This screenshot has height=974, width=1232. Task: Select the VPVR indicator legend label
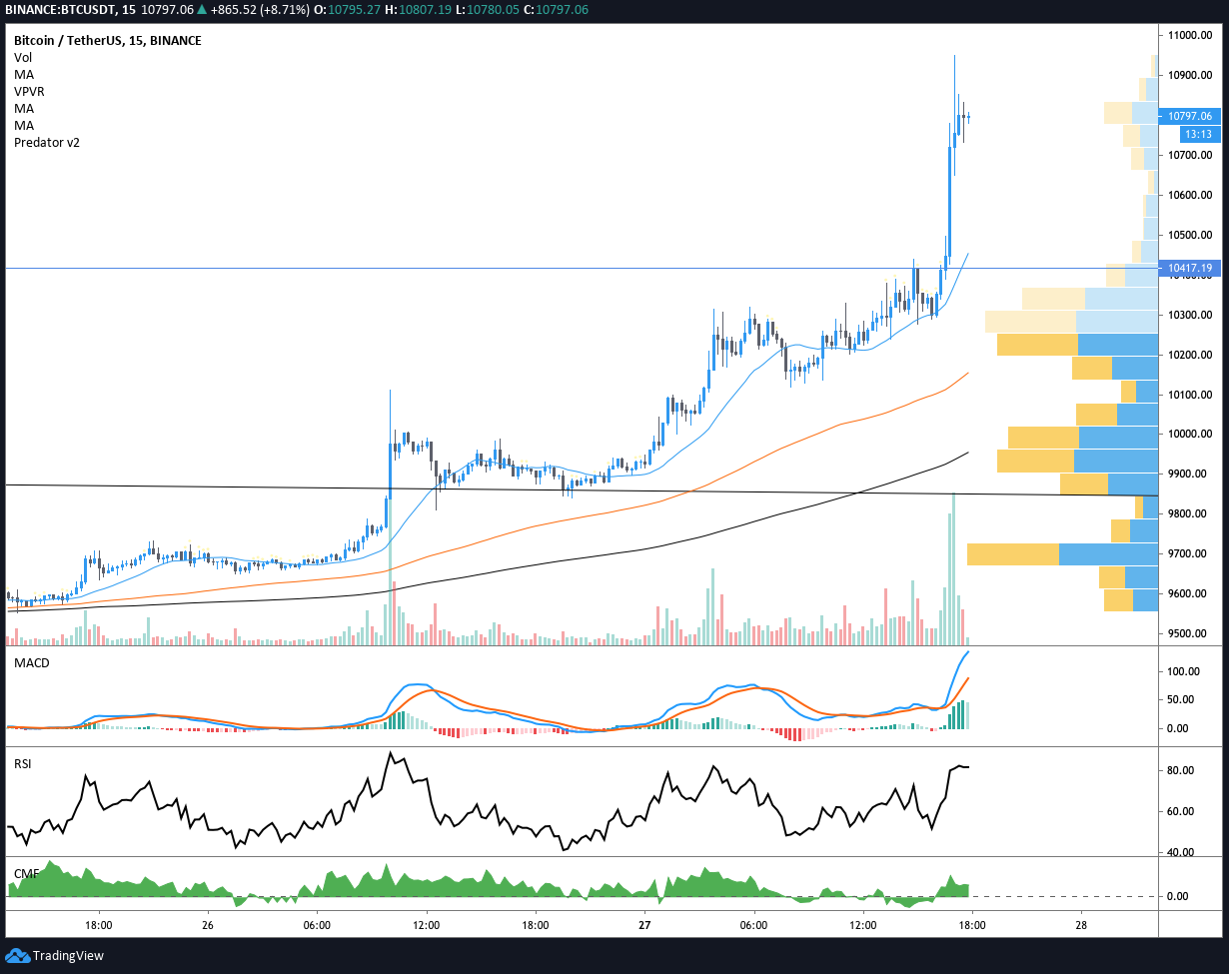(29, 92)
